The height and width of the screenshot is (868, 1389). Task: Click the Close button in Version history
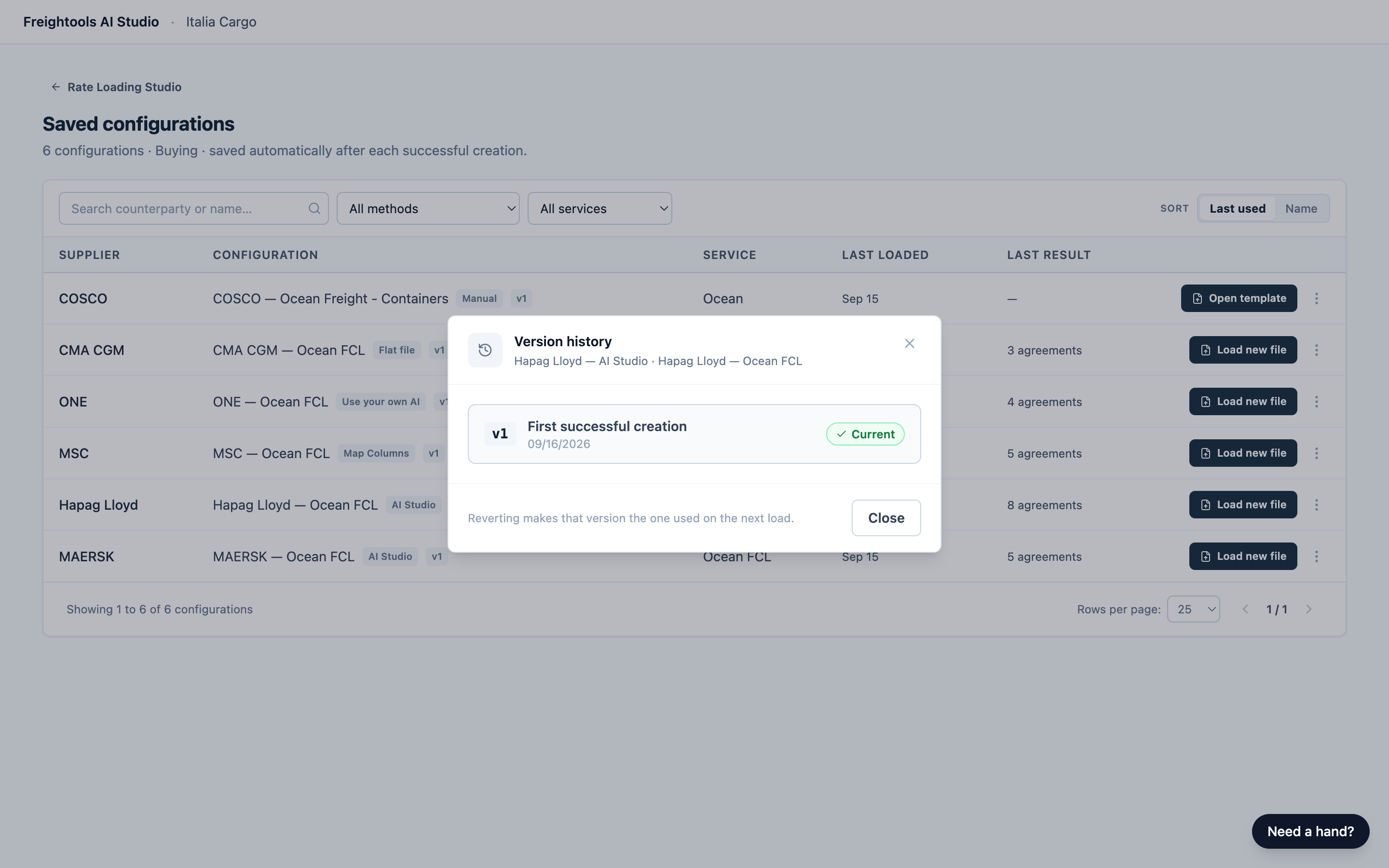click(x=885, y=518)
